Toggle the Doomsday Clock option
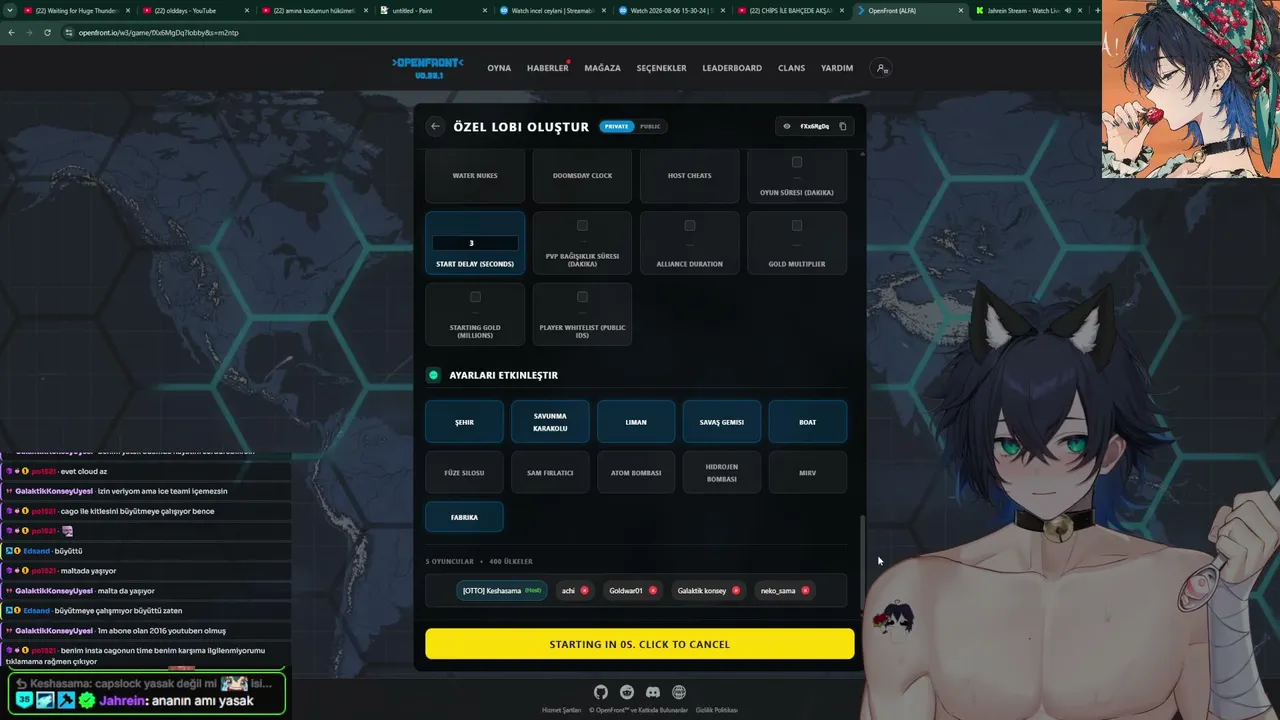Image resolution: width=1280 pixels, height=720 pixels. [582, 176]
